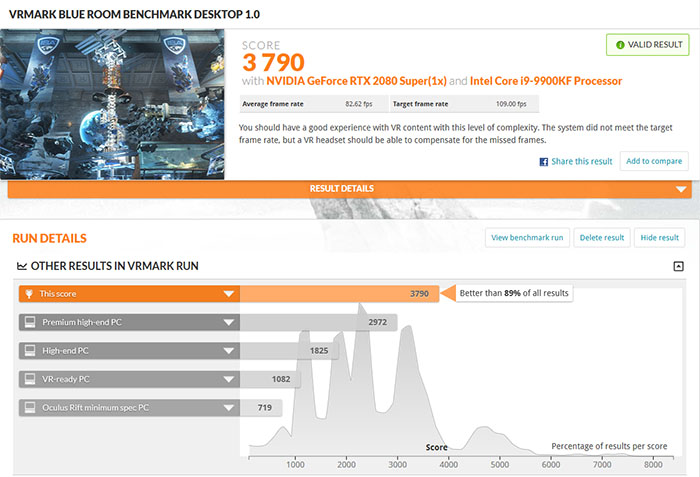This screenshot has height=477, width=700.
Task: Click the Target frame rate 109.00 fps value
Action: pos(511,104)
